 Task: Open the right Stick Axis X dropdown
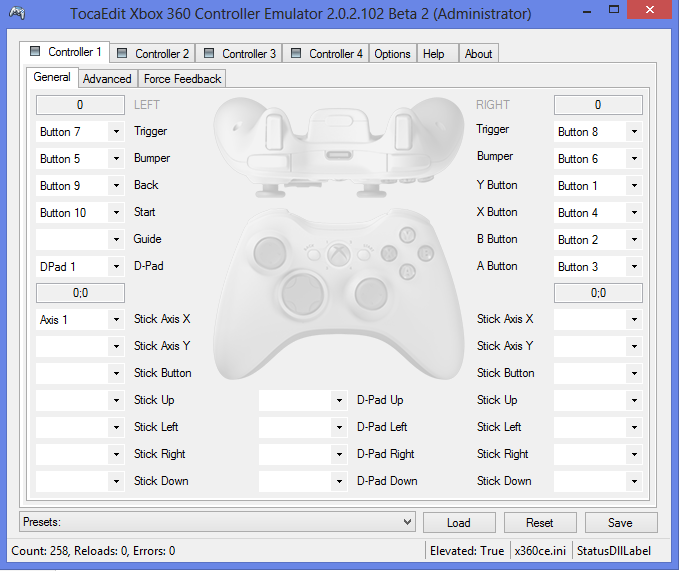598,319
